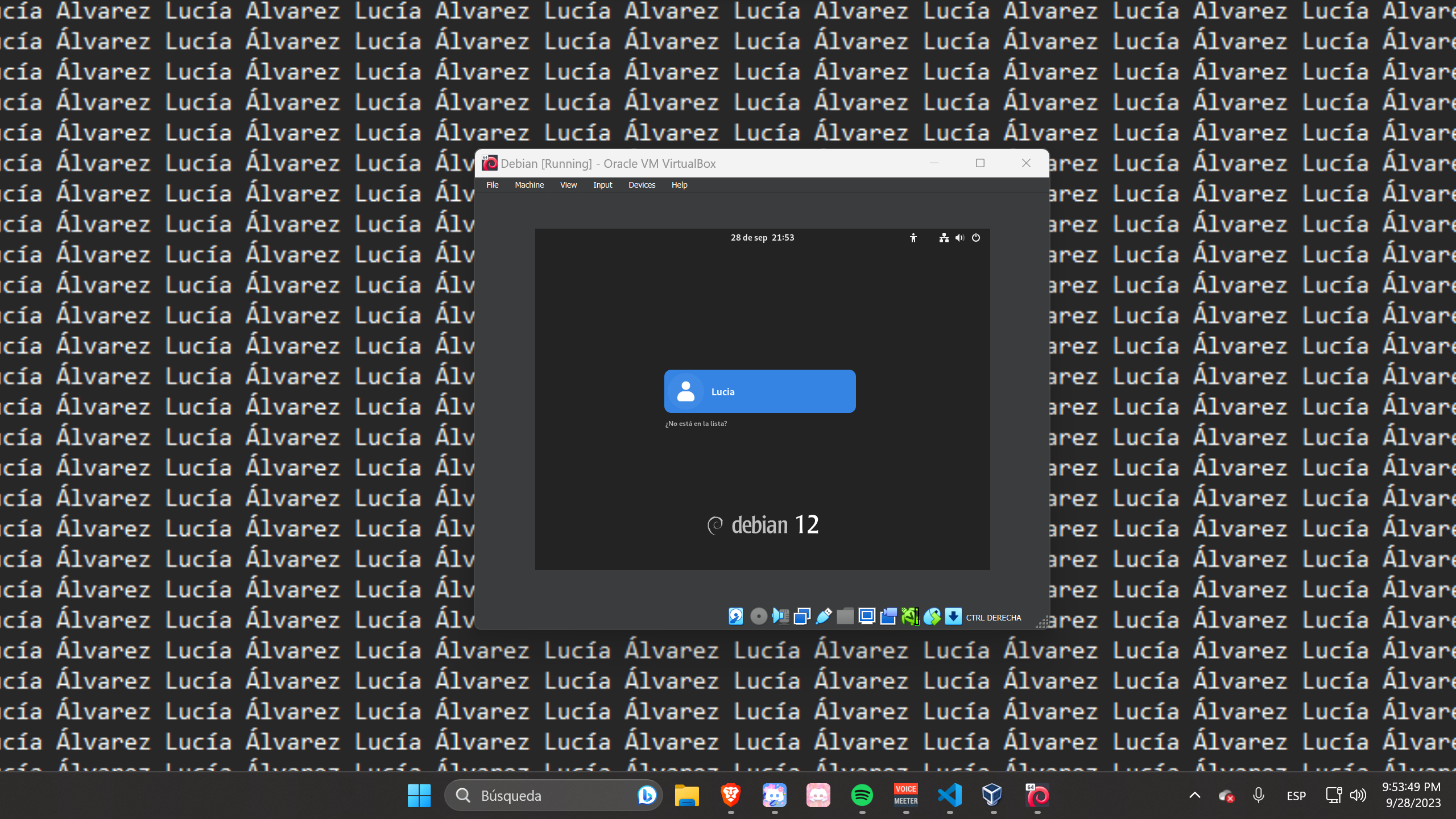Click the Debian volume speaker icon

click(x=959, y=238)
